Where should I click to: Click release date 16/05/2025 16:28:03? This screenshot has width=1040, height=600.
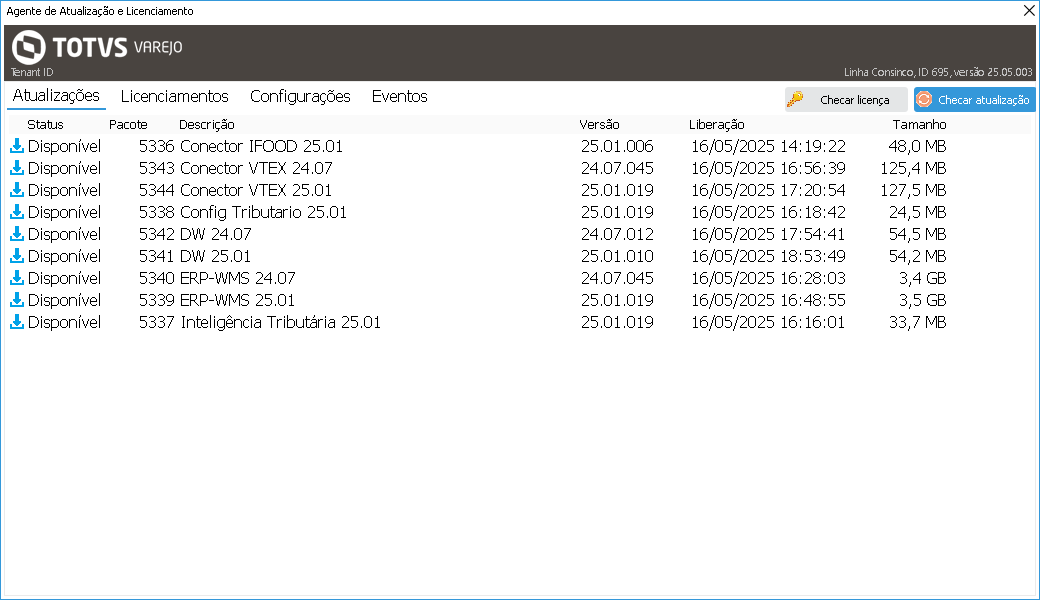[768, 278]
